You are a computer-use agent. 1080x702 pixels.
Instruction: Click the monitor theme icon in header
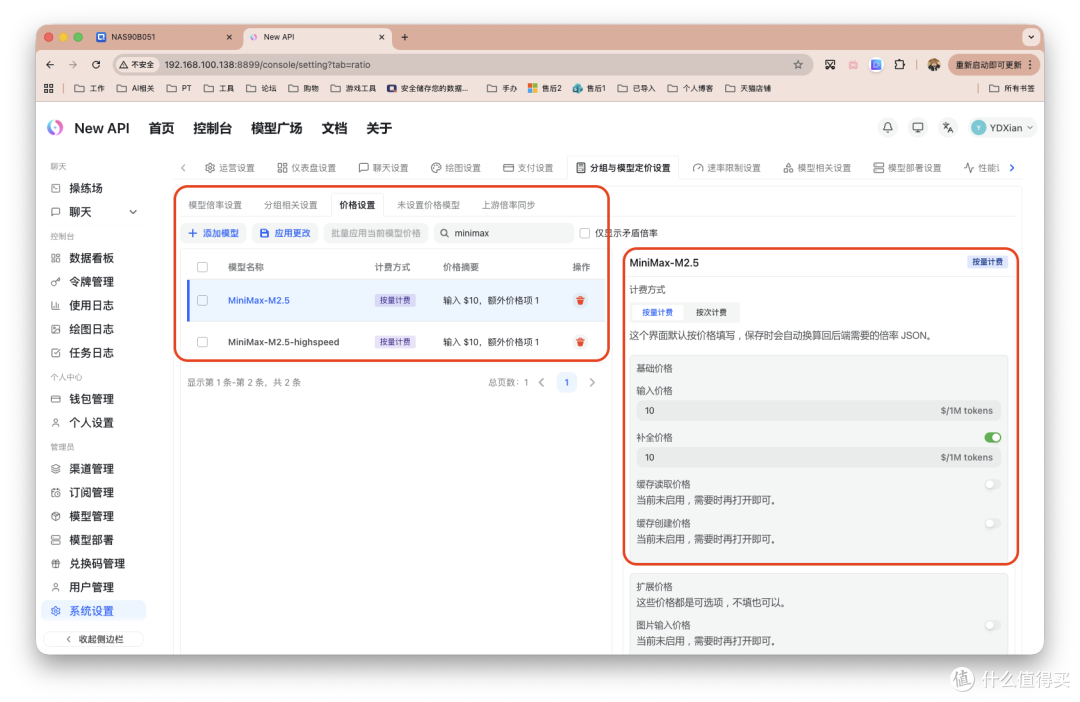(x=917, y=127)
